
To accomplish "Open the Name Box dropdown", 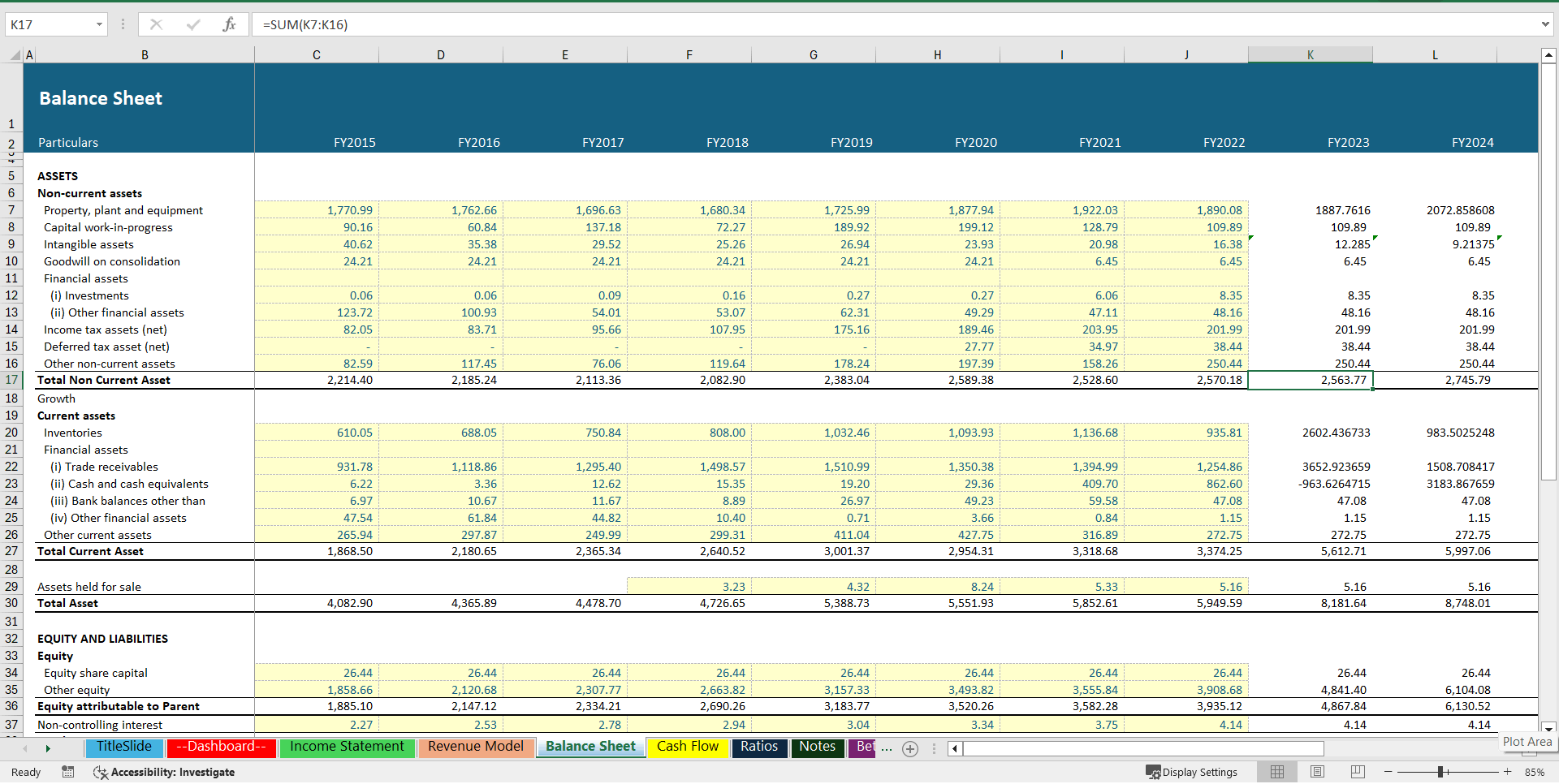I will [x=100, y=24].
